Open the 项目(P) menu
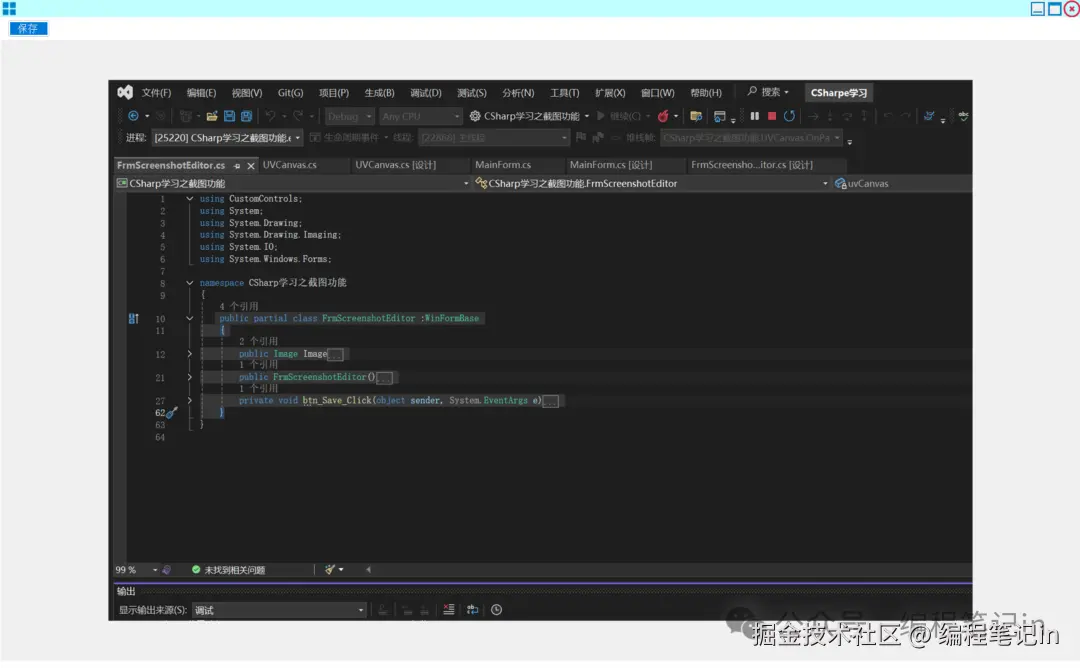This screenshot has height=668, width=1080. tap(333, 93)
